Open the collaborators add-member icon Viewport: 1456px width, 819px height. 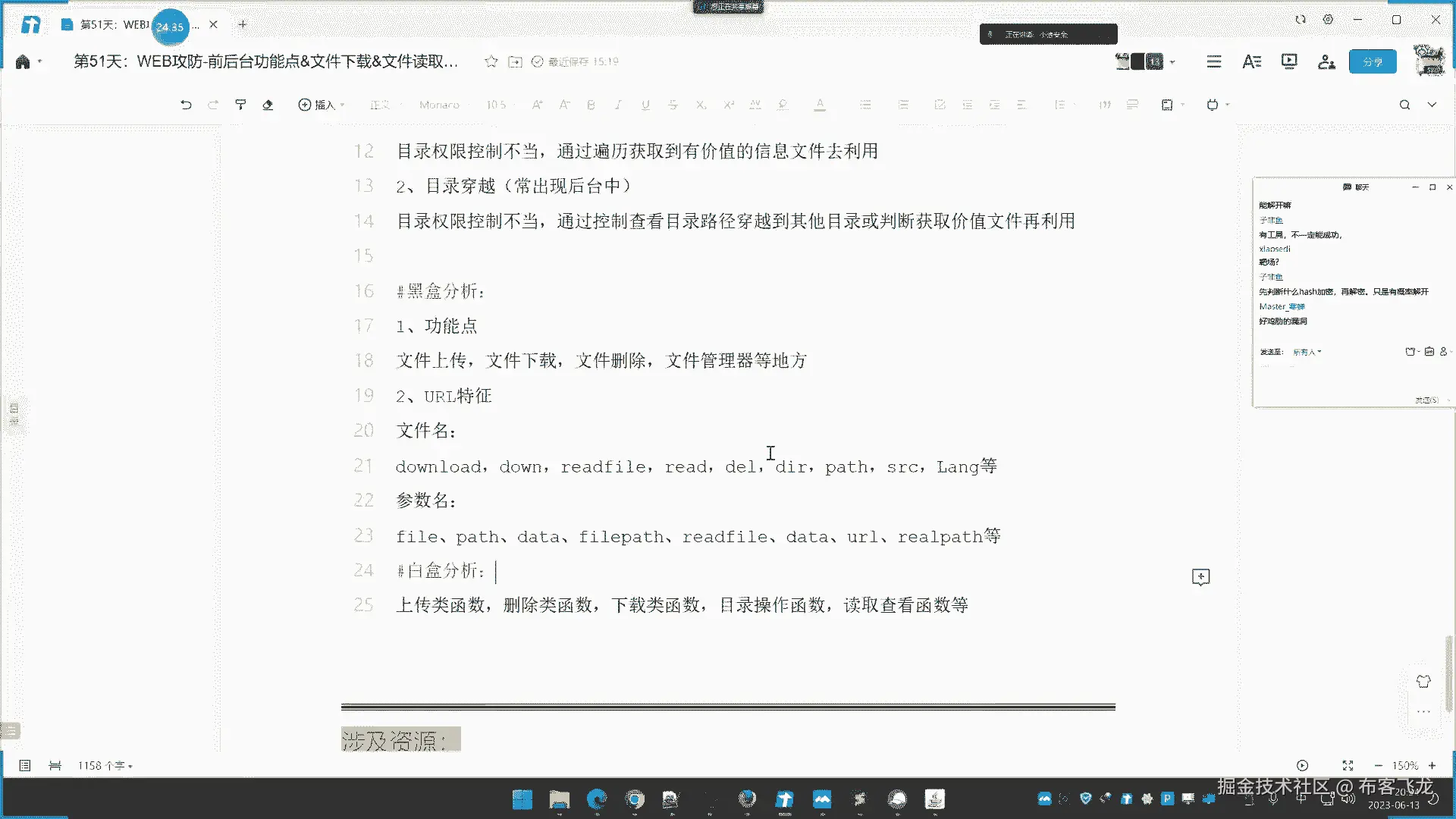(1326, 61)
